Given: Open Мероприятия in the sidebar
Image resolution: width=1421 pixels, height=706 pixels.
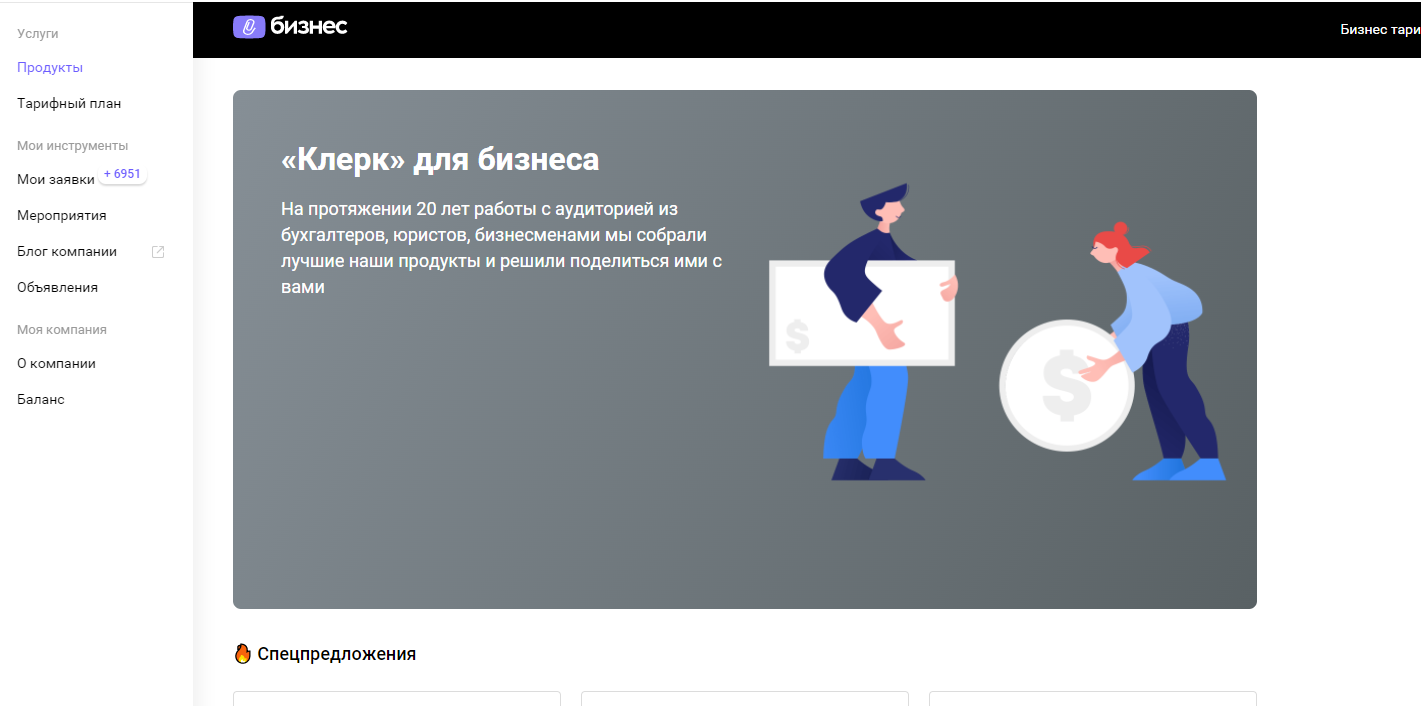Looking at the screenshot, I should [62, 216].
